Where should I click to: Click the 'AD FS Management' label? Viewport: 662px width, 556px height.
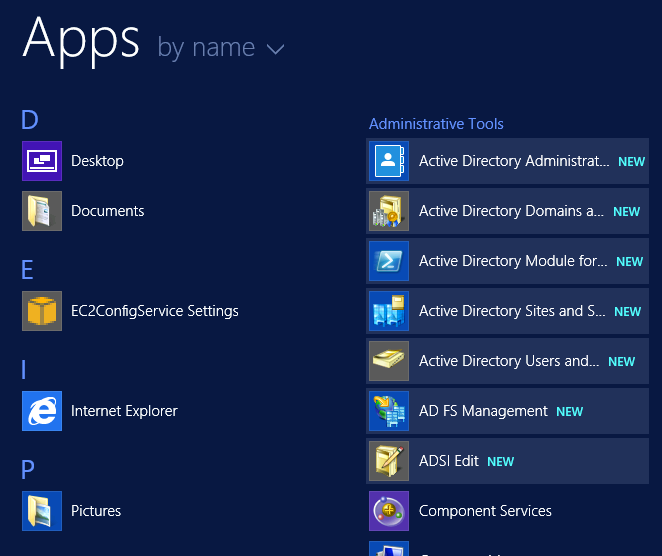click(x=483, y=411)
